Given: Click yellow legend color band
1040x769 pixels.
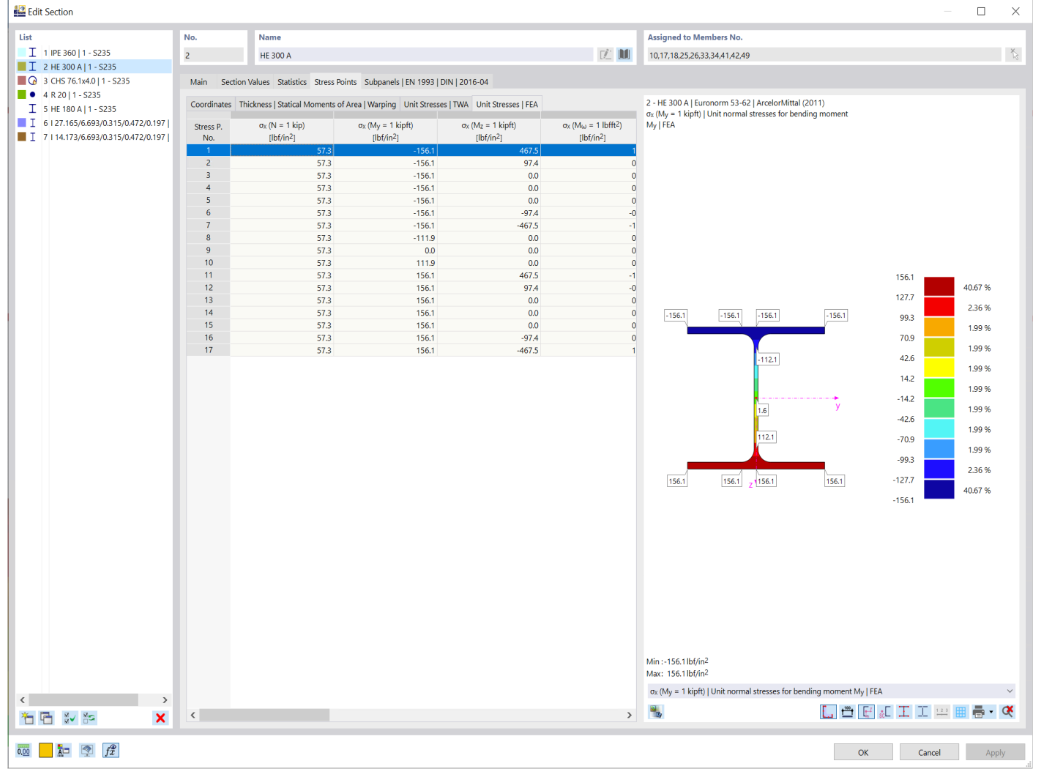Looking at the screenshot, I should tap(939, 368).
